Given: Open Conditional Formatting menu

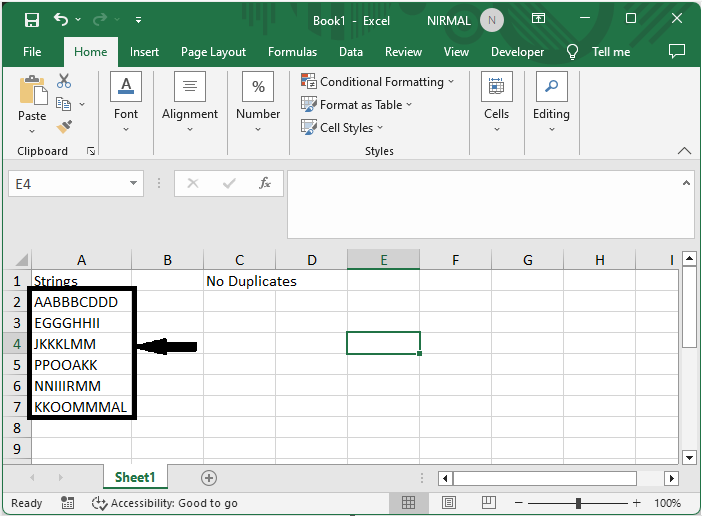Looking at the screenshot, I should tap(377, 81).
